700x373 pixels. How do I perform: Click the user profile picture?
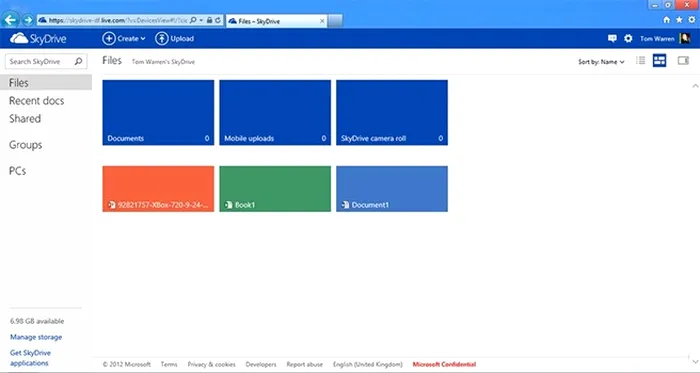(685, 38)
